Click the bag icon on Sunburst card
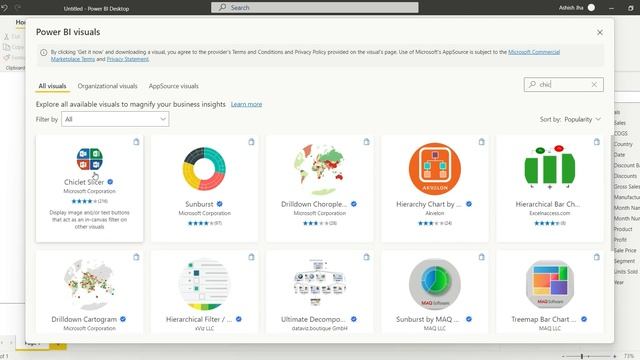The image size is (640, 360). (x=251, y=142)
